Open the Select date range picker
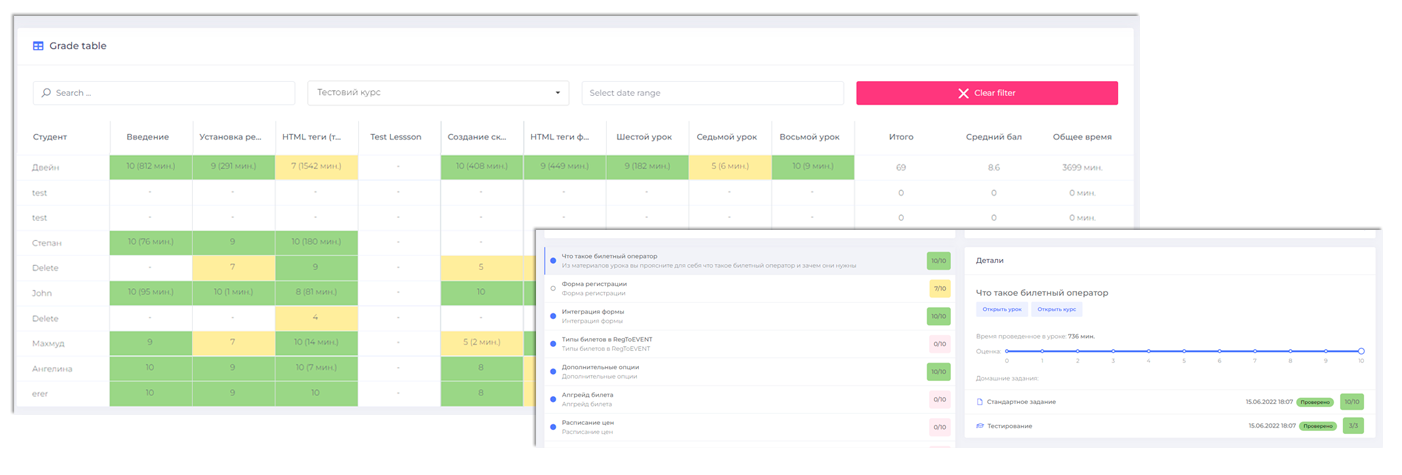 point(712,93)
